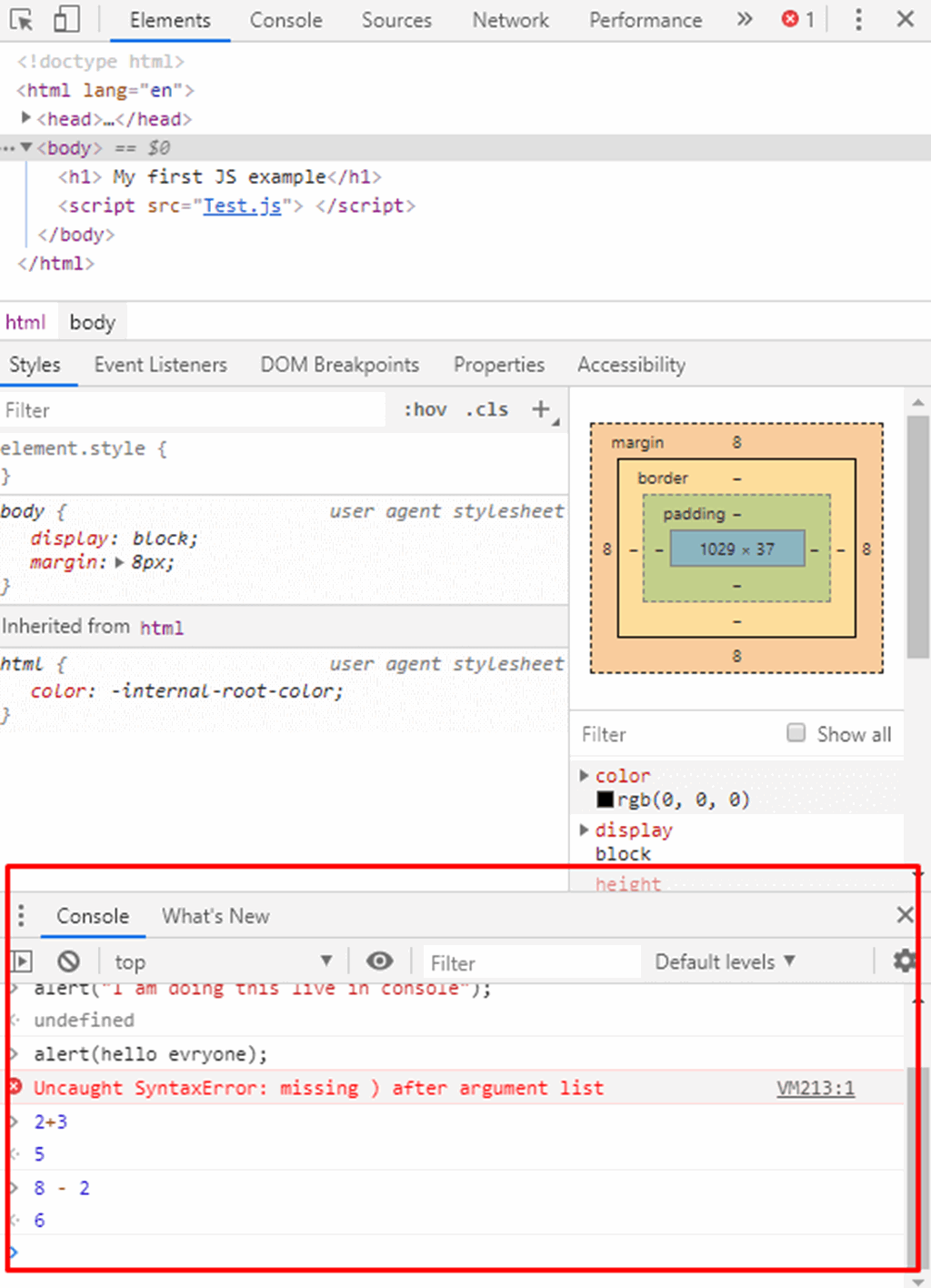Open the top frame context dropdown
Viewport: 931px width, 1288px height.
(x=221, y=961)
